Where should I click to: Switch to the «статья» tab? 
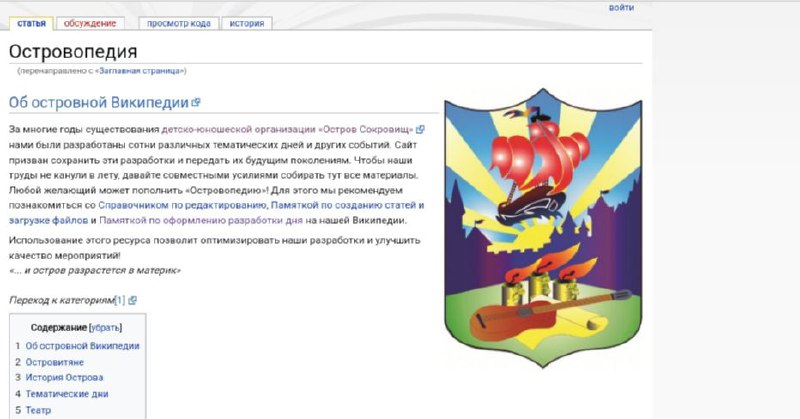(31, 22)
